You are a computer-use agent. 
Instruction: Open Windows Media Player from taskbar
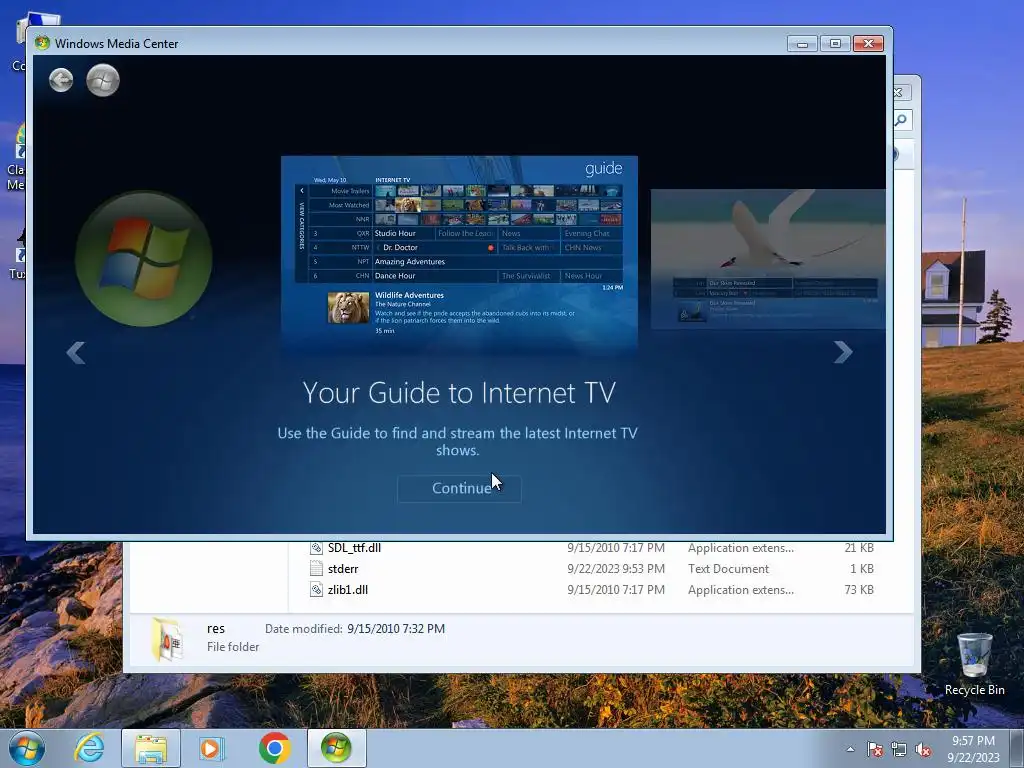pos(212,748)
